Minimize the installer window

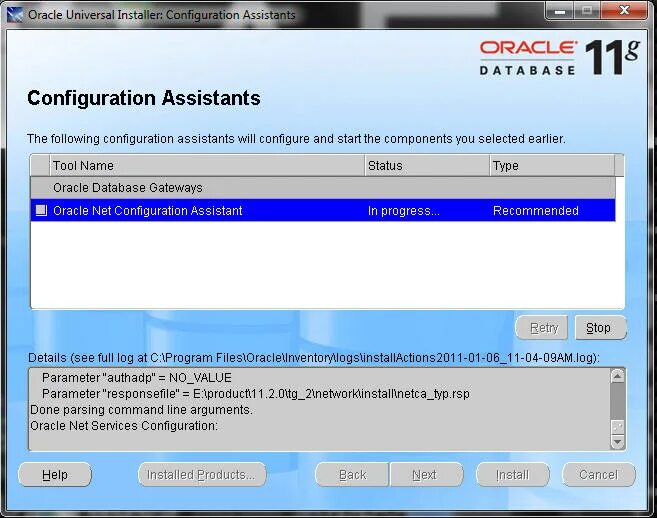tap(559, 11)
